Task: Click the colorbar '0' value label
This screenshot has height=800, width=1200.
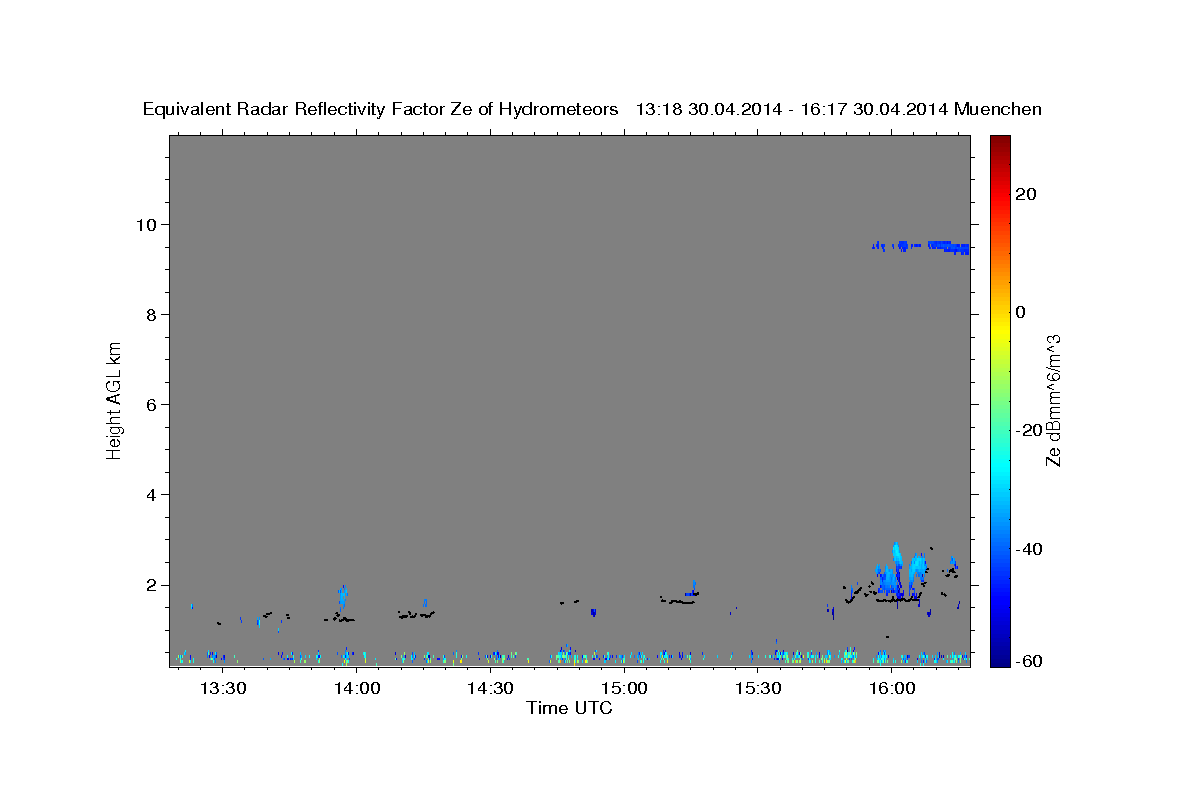Action: click(1020, 312)
